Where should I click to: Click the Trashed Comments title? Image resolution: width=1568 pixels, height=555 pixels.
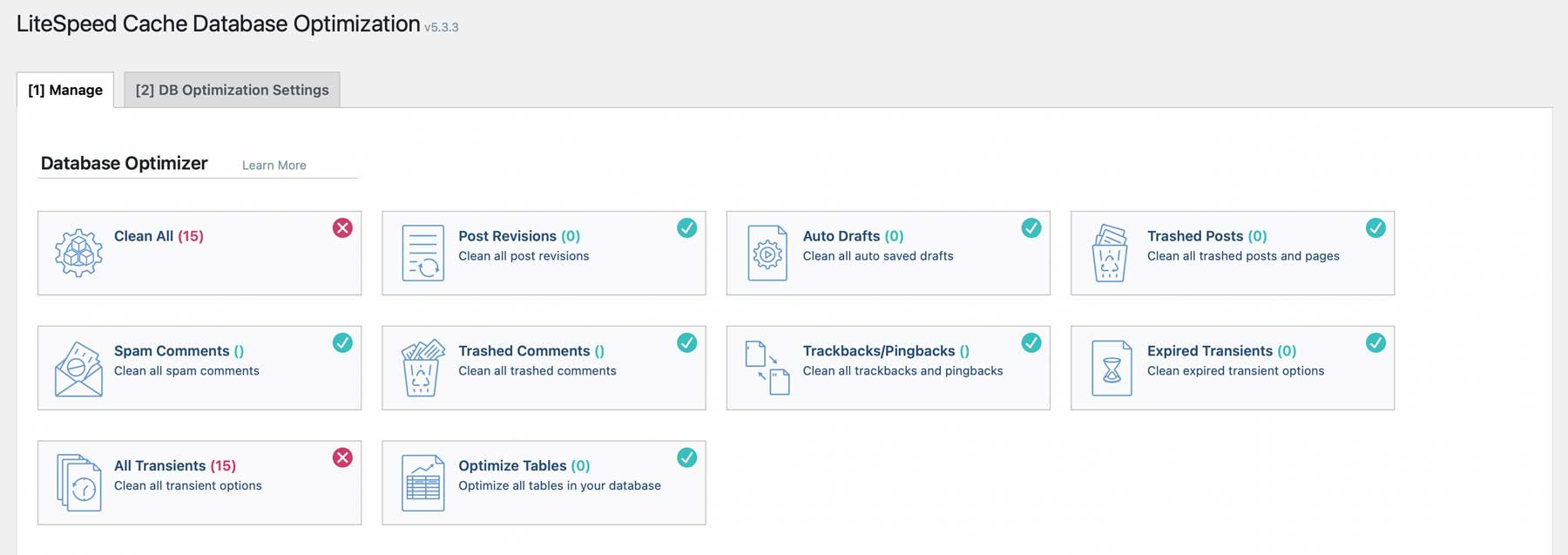point(531,351)
